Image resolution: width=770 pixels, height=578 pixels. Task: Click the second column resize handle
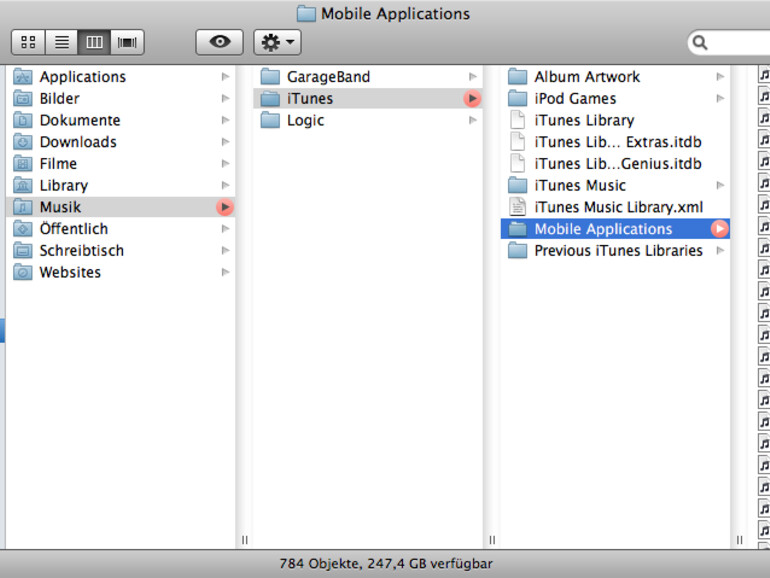[492, 540]
